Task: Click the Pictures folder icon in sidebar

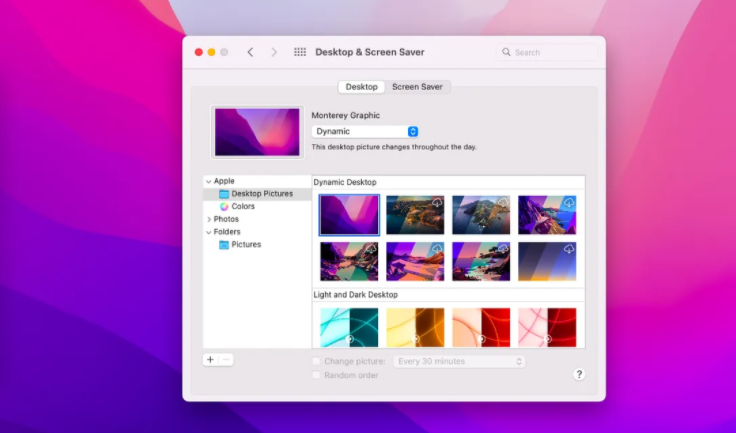Action: (x=224, y=245)
